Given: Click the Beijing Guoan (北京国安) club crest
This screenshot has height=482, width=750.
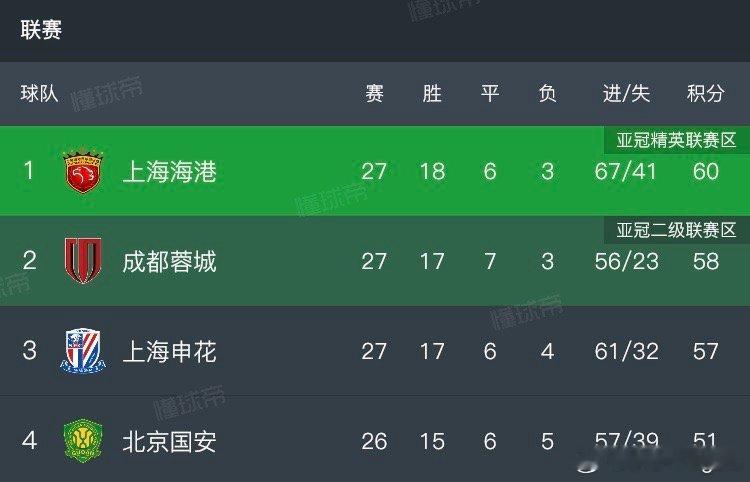Looking at the screenshot, I should (83, 441).
